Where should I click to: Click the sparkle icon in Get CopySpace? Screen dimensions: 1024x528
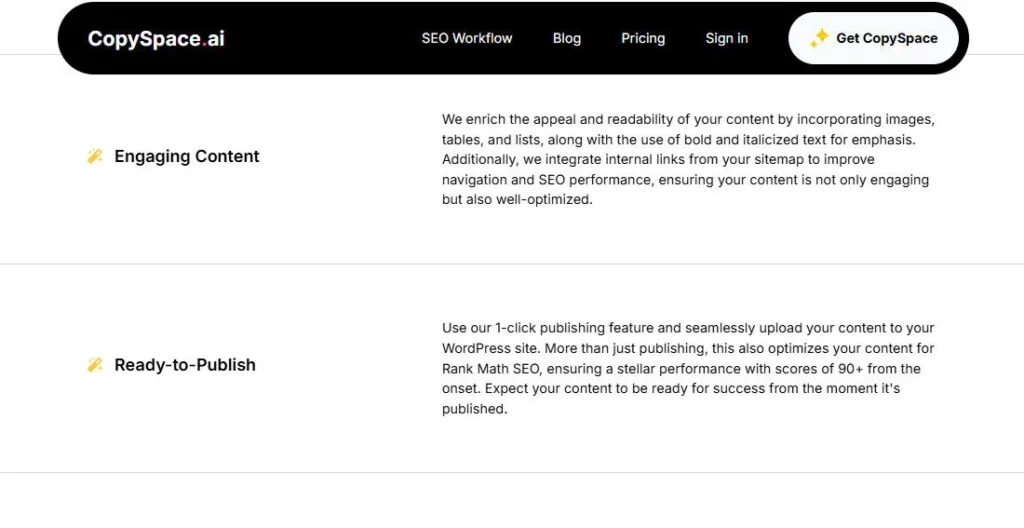point(819,38)
